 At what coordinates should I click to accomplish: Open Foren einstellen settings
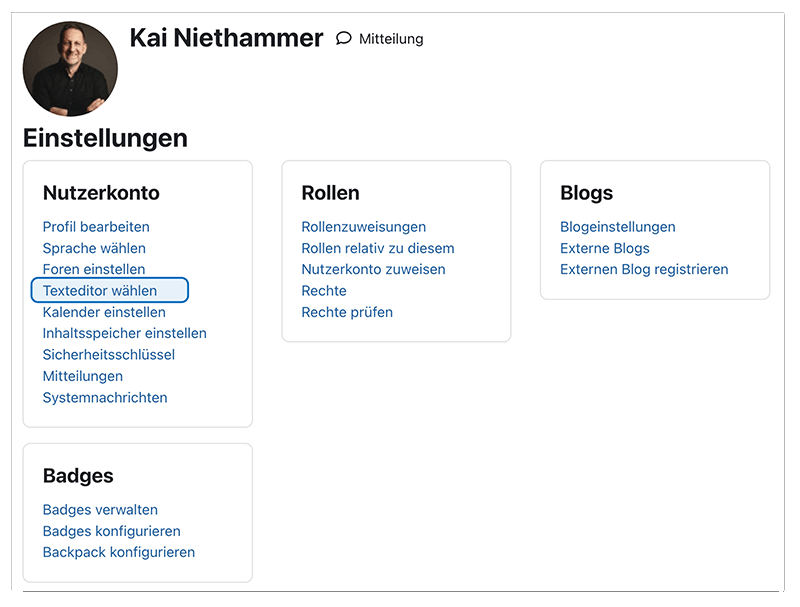pyautogui.click(x=94, y=269)
